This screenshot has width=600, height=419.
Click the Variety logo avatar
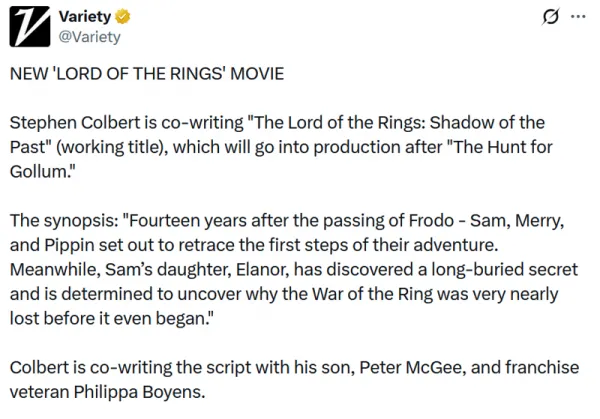pos(30,27)
